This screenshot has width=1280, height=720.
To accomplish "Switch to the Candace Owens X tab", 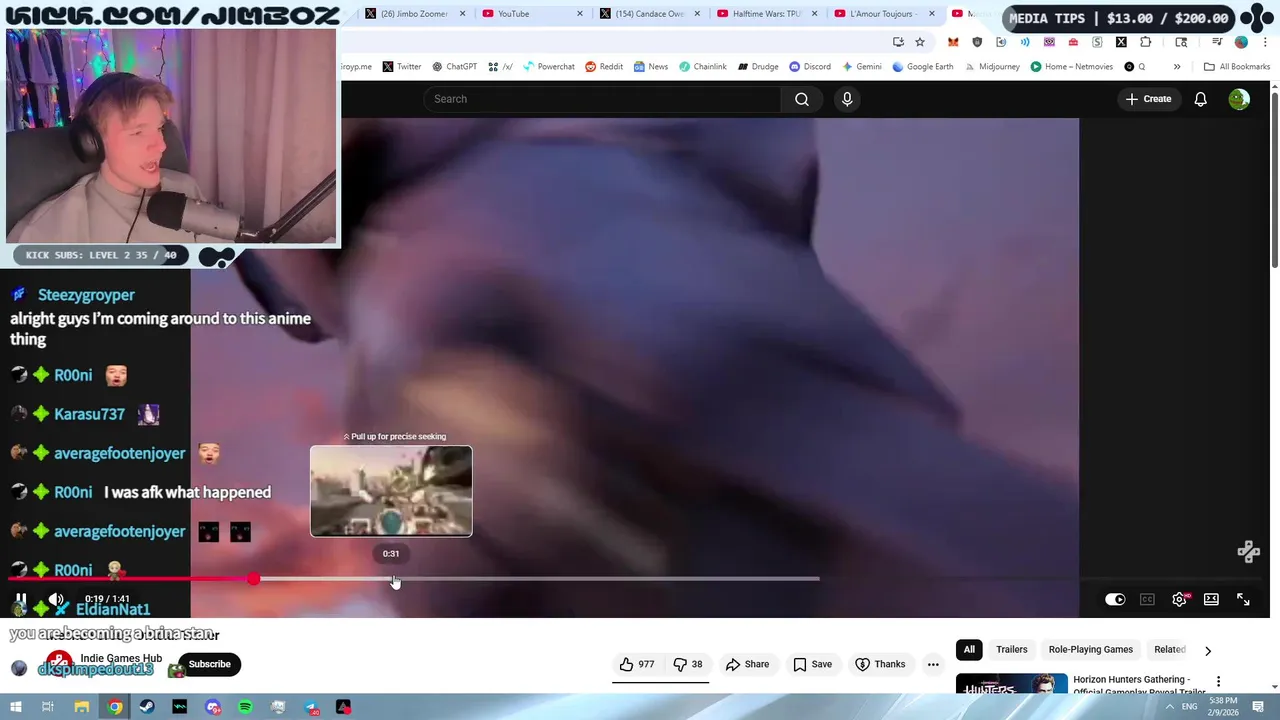I will 648,14.
